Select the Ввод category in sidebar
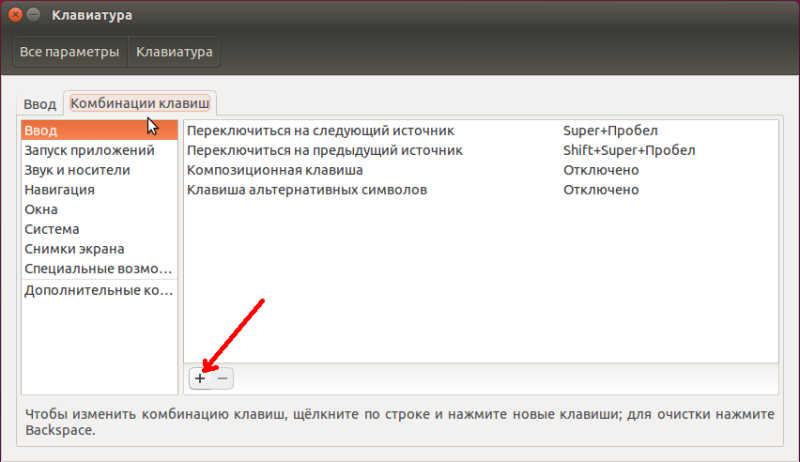 (99, 131)
